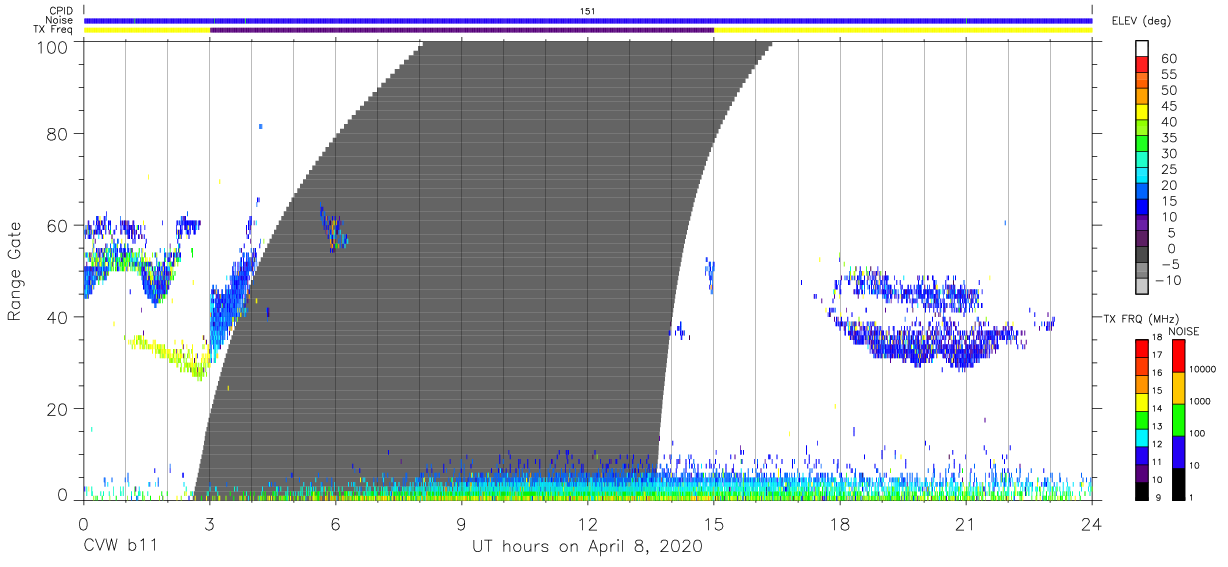
Task: Click the "45" value on the ELEV colorbar
Action: (1168, 106)
